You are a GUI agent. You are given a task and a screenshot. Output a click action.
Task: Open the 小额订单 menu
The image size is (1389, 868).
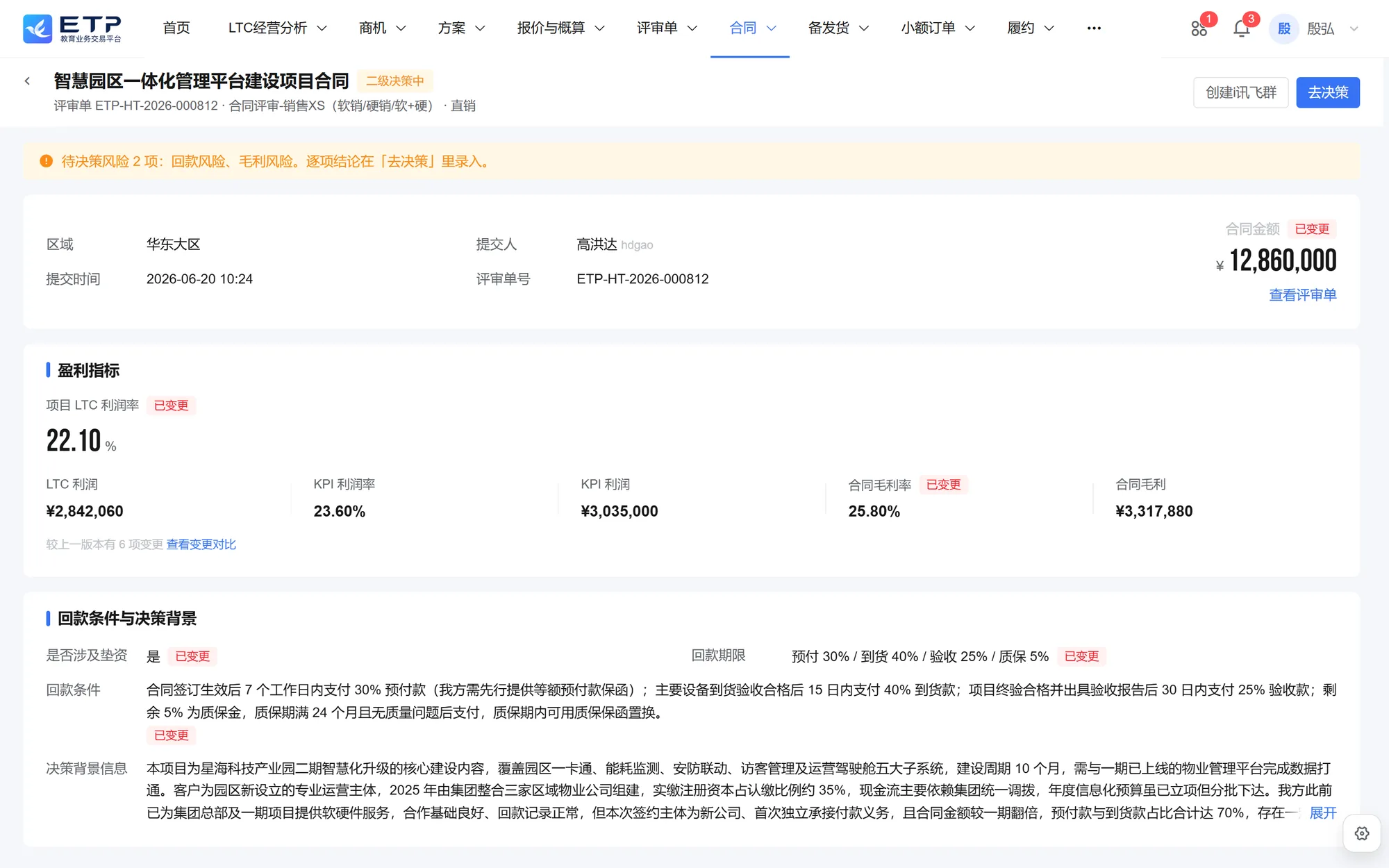(x=938, y=28)
